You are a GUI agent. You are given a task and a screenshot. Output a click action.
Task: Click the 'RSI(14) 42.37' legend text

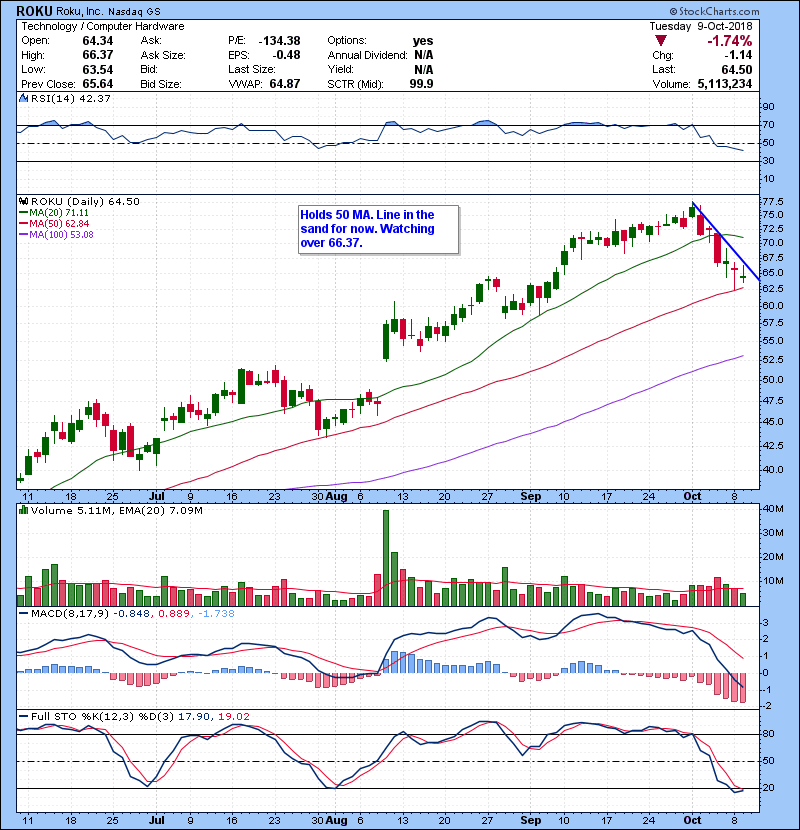click(70, 98)
